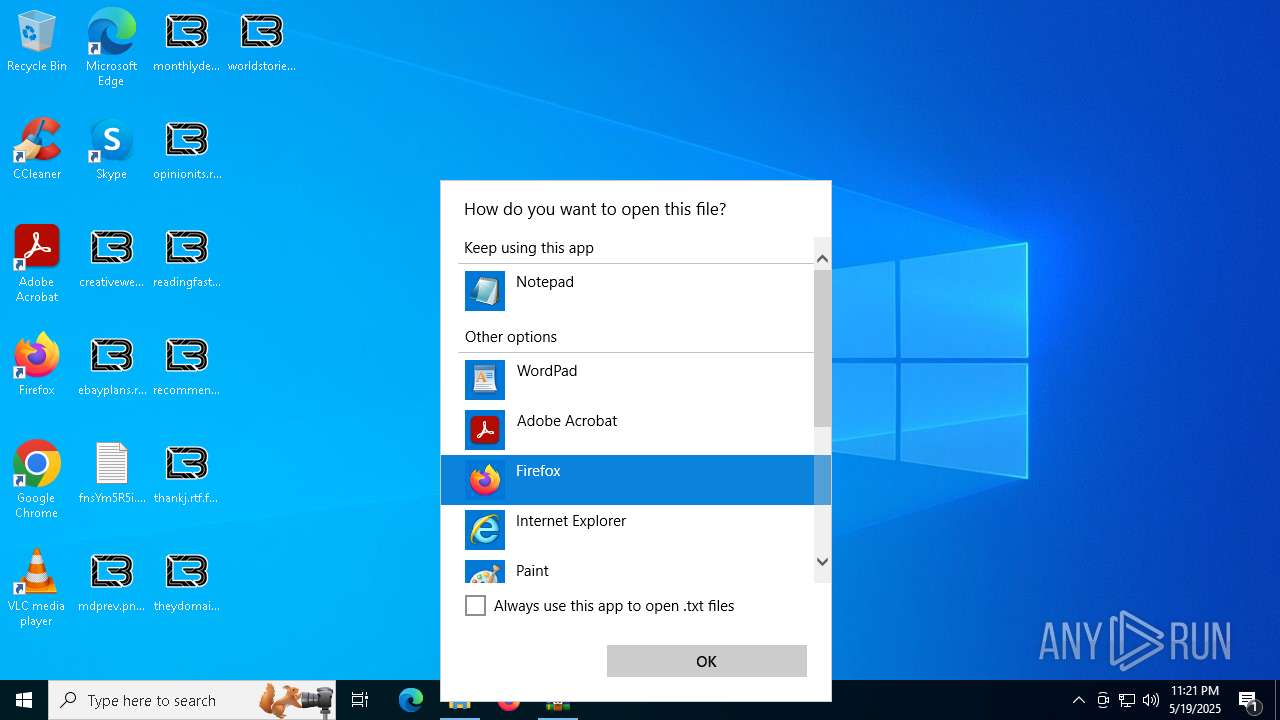Open Skype desktop shortcut

tap(111, 150)
